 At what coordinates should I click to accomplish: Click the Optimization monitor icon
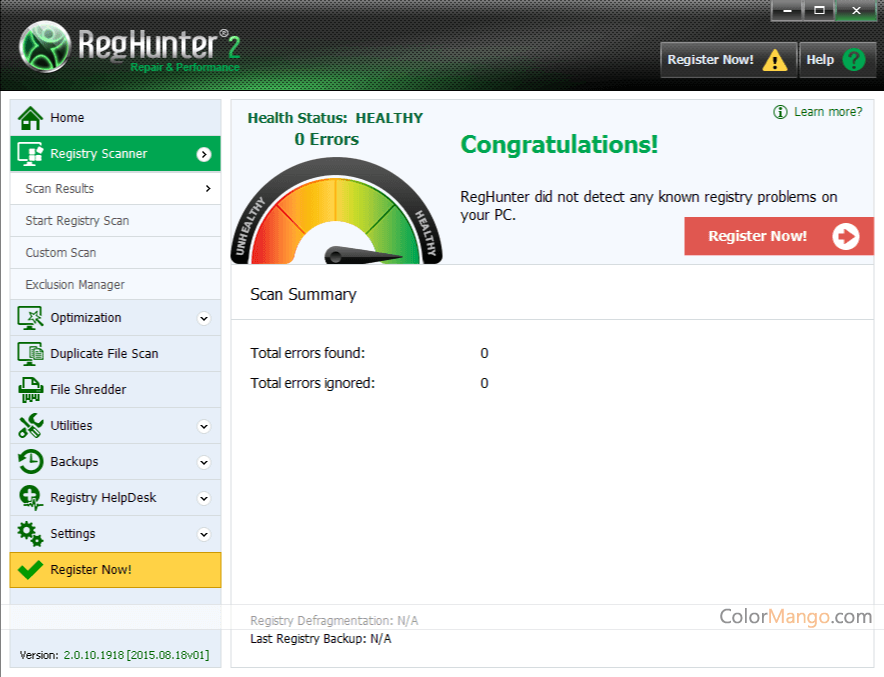coord(30,318)
